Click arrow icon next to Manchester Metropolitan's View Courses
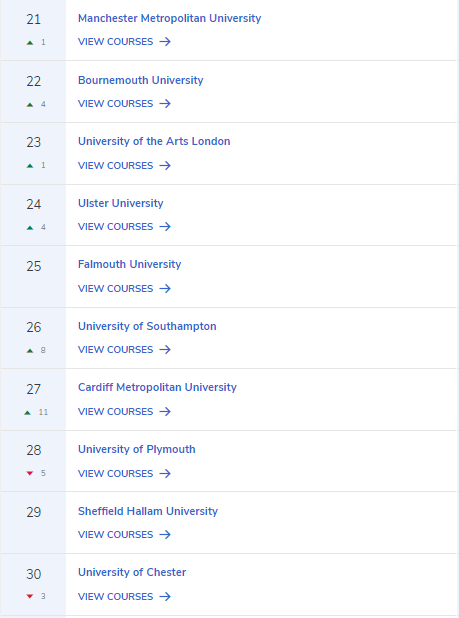The image size is (459, 618). 165,41
